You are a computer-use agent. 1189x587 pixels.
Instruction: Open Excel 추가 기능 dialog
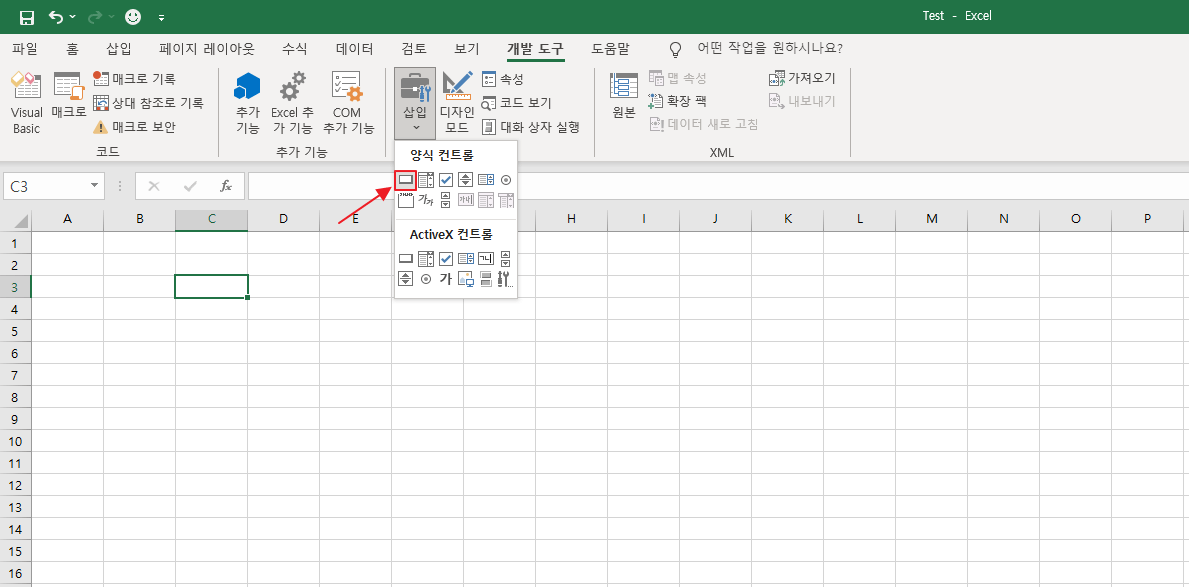point(293,102)
